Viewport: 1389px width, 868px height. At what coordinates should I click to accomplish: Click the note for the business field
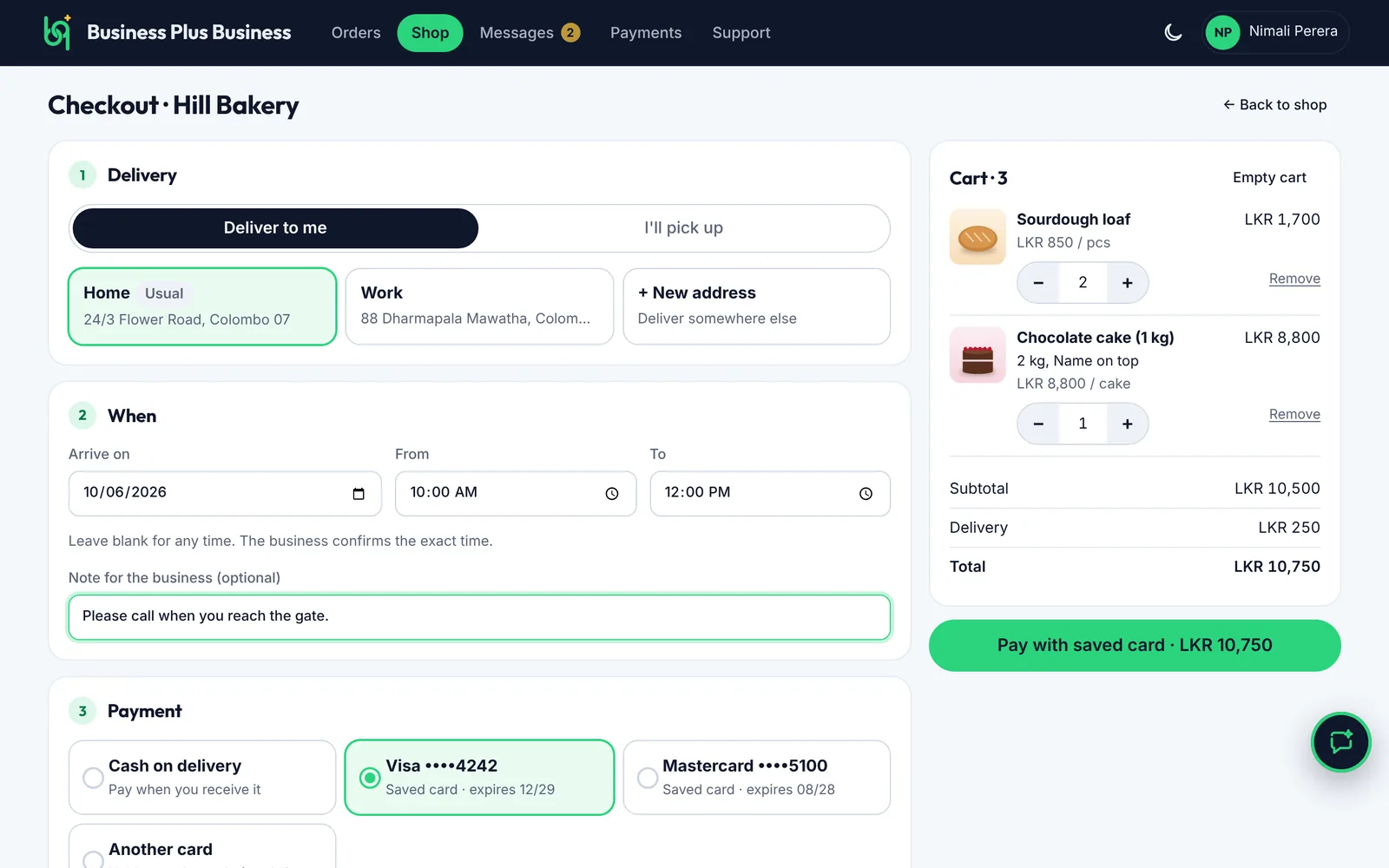pyautogui.click(x=479, y=617)
